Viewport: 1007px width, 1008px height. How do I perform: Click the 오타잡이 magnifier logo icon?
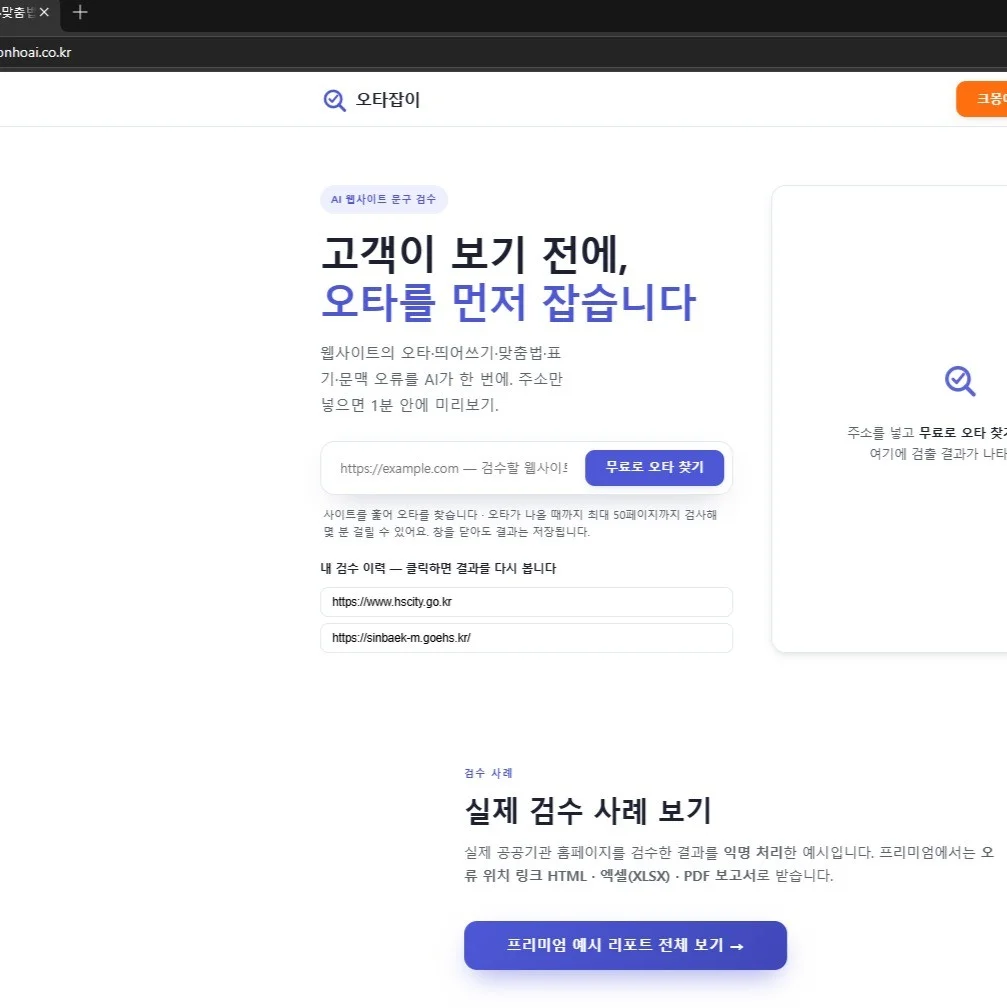pos(334,100)
